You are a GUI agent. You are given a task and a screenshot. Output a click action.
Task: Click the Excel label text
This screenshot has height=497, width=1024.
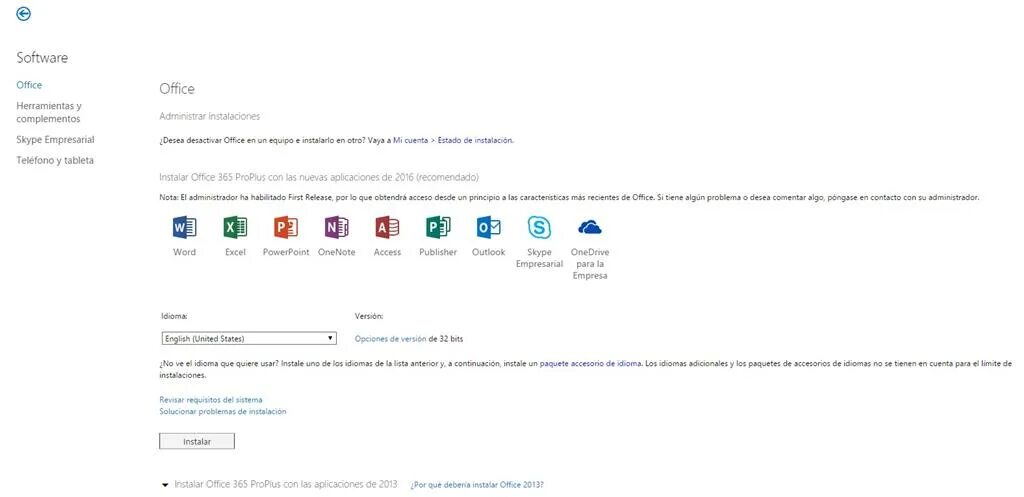pyautogui.click(x=235, y=252)
